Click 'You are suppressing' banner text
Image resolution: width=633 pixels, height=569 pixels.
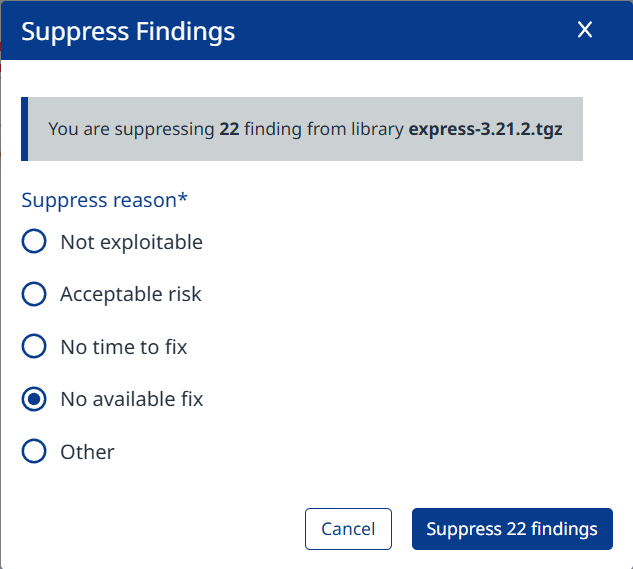[130, 129]
